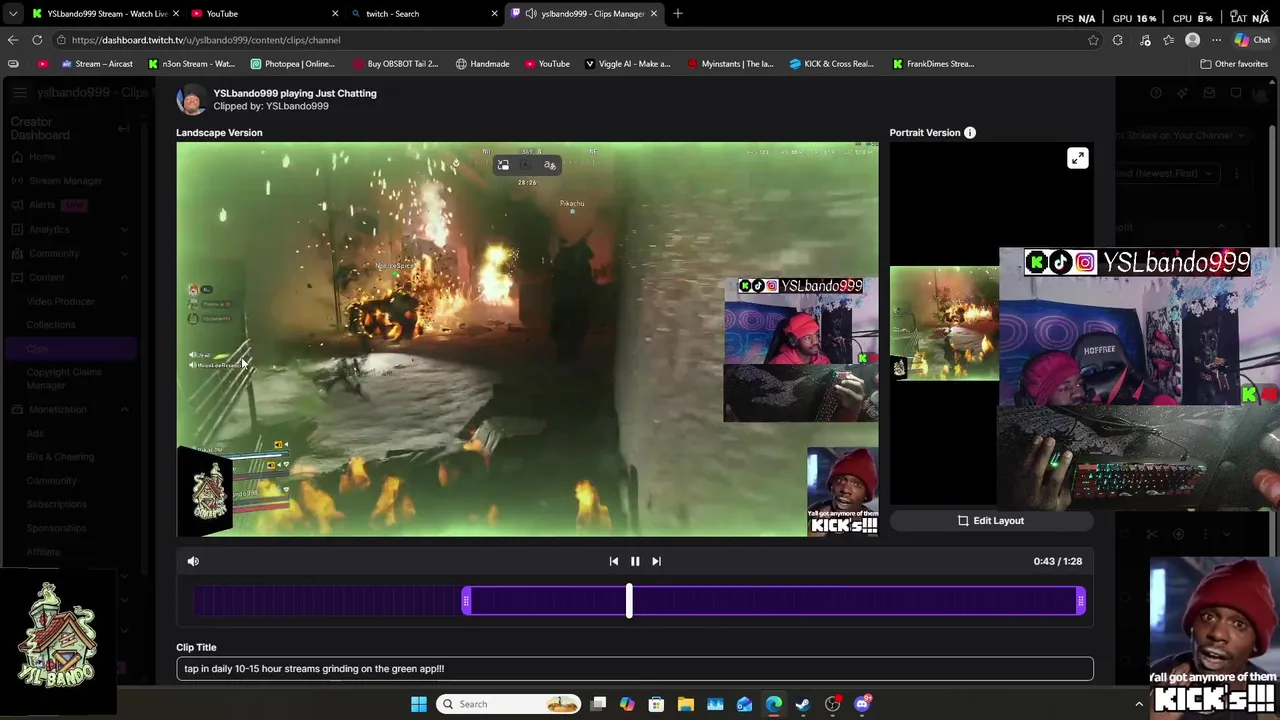Screen dimensions: 1280x720
Task: Open Microsoft Edge taskbar icon
Action: (x=774, y=704)
